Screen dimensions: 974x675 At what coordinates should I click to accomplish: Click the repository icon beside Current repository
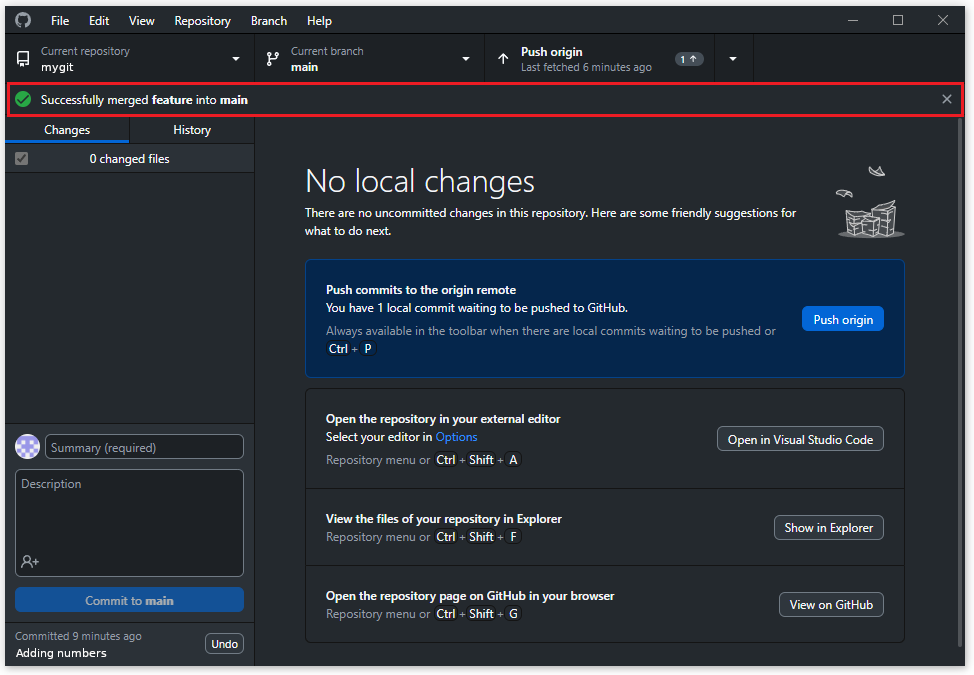pyautogui.click(x=23, y=59)
